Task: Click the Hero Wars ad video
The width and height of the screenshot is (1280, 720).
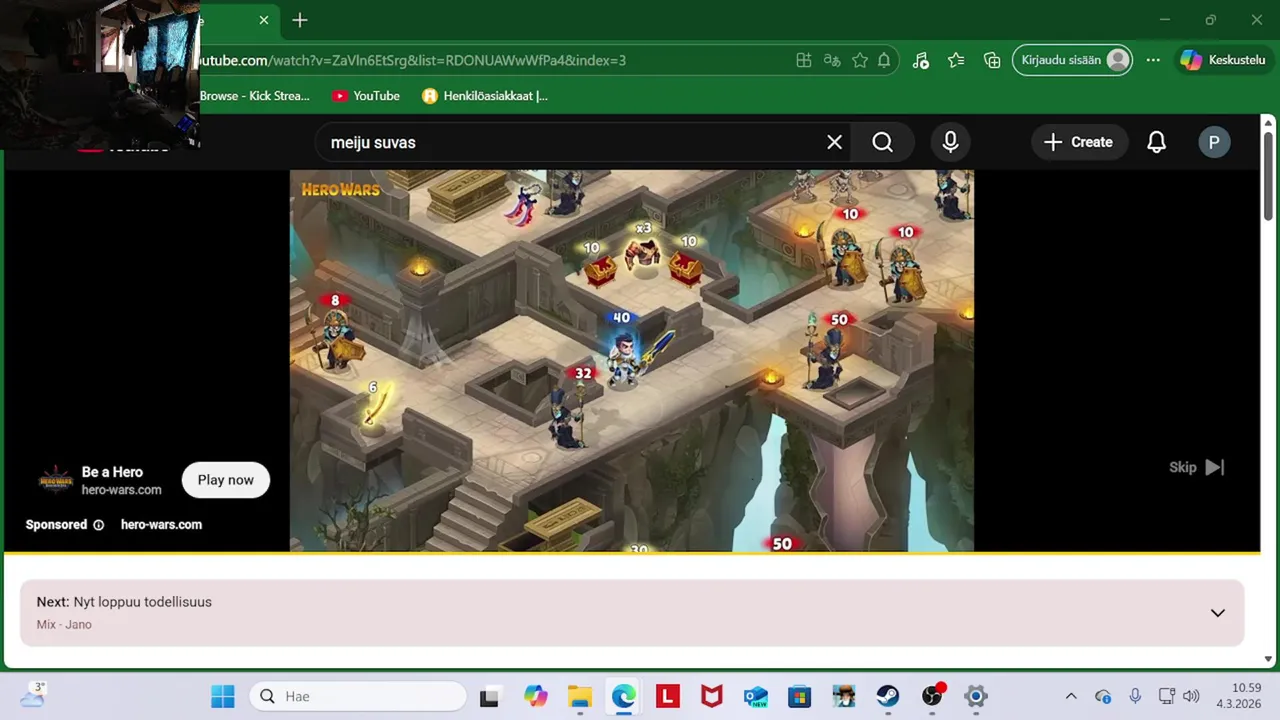Action: (632, 360)
